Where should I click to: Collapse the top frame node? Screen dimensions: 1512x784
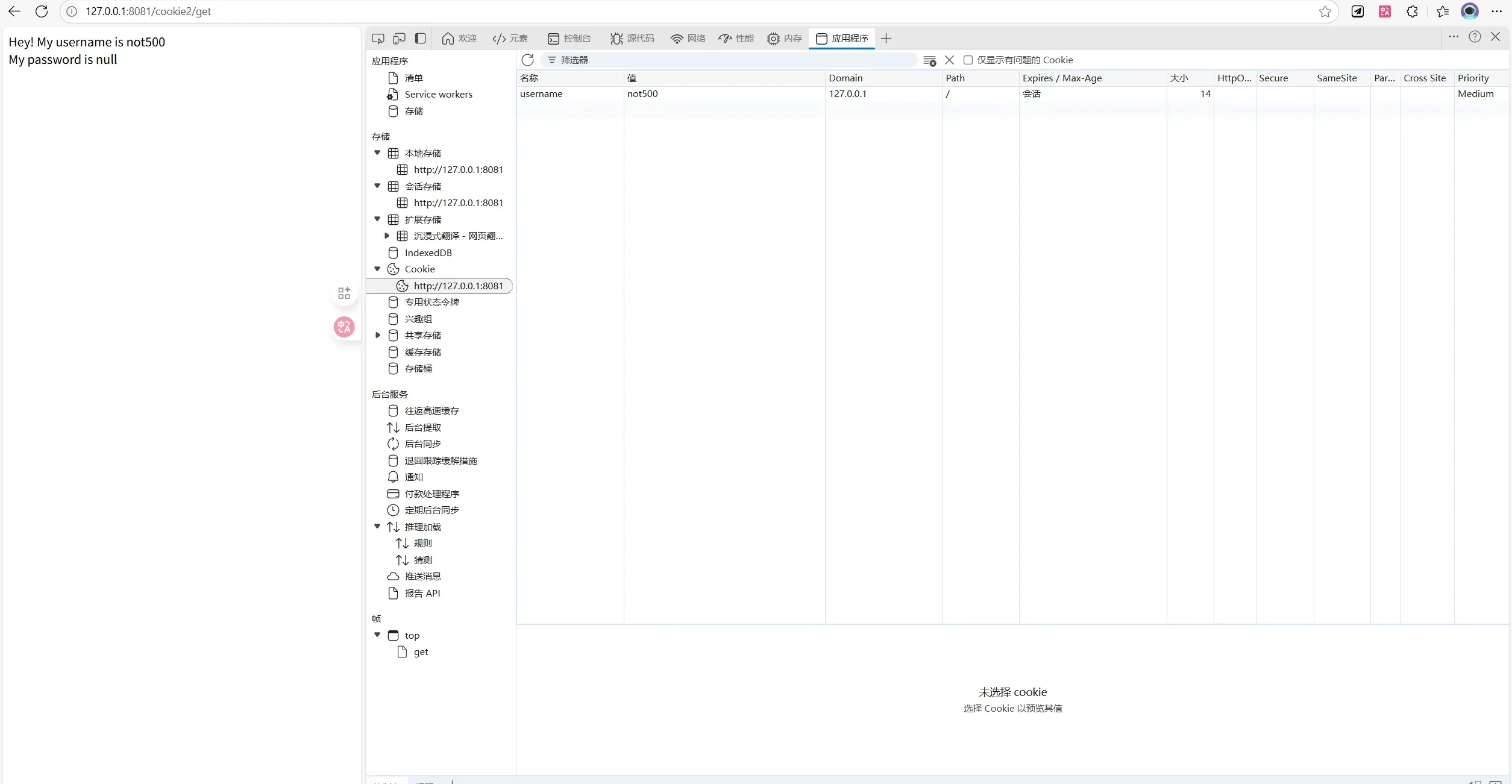click(x=377, y=635)
